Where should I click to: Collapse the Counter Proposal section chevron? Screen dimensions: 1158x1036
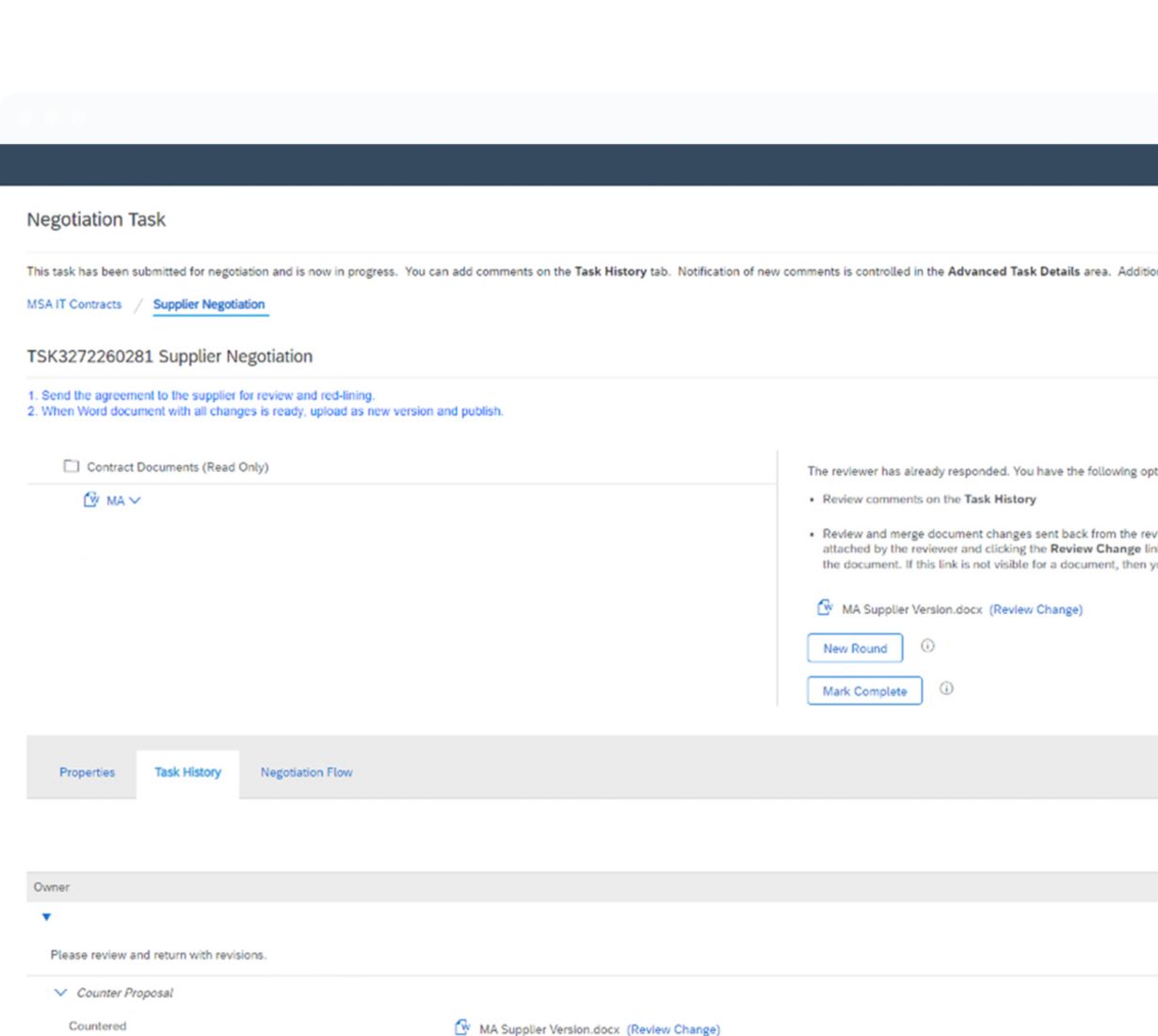tap(61, 993)
